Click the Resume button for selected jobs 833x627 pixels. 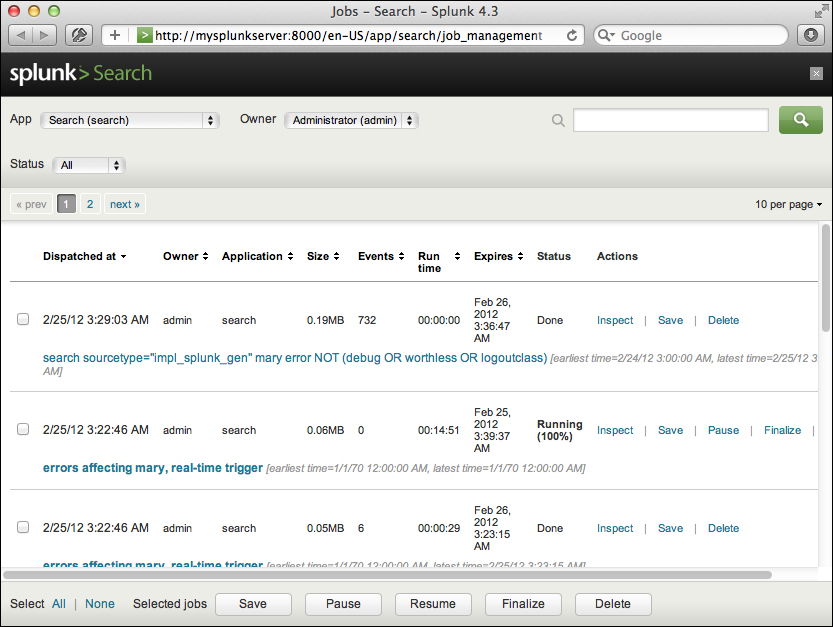pyautogui.click(x=433, y=604)
